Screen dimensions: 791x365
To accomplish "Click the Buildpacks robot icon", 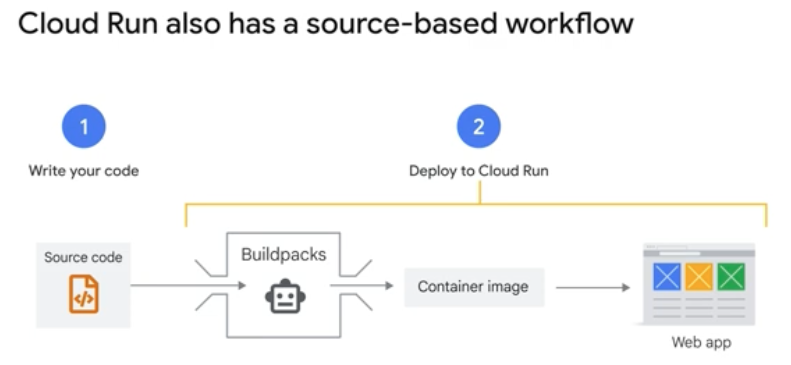I will coord(285,296).
